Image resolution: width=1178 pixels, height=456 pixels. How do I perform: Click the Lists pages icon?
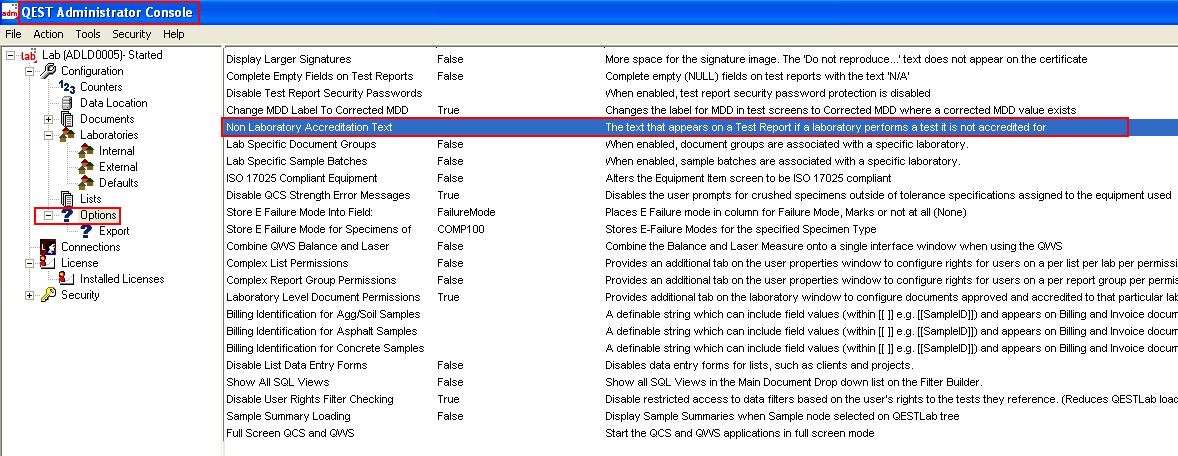(67, 199)
